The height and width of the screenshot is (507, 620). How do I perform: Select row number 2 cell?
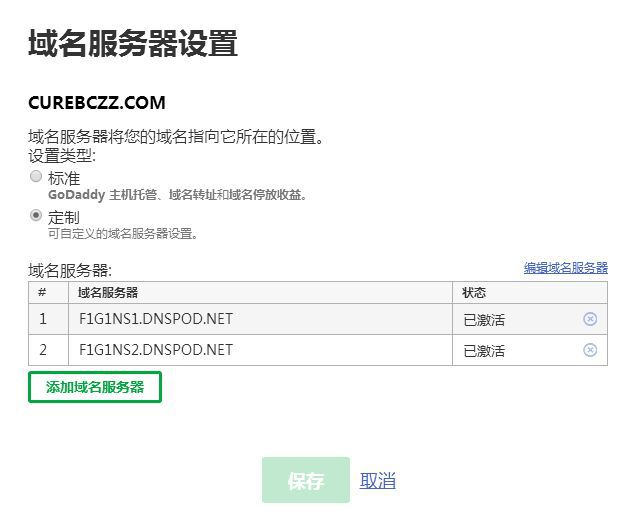pyautogui.click(x=43, y=350)
